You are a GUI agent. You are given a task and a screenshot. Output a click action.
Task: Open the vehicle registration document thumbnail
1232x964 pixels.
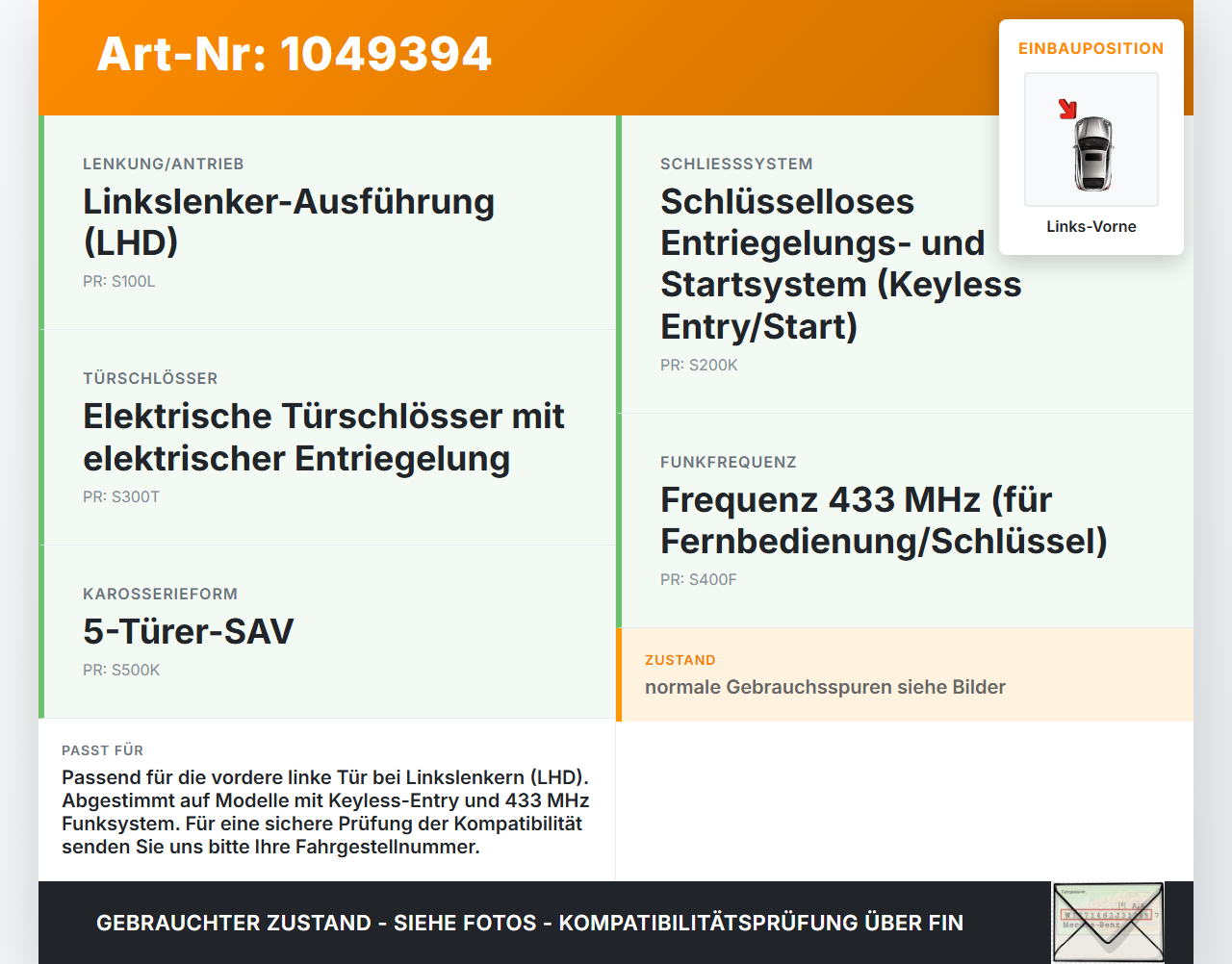click(x=1108, y=922)
